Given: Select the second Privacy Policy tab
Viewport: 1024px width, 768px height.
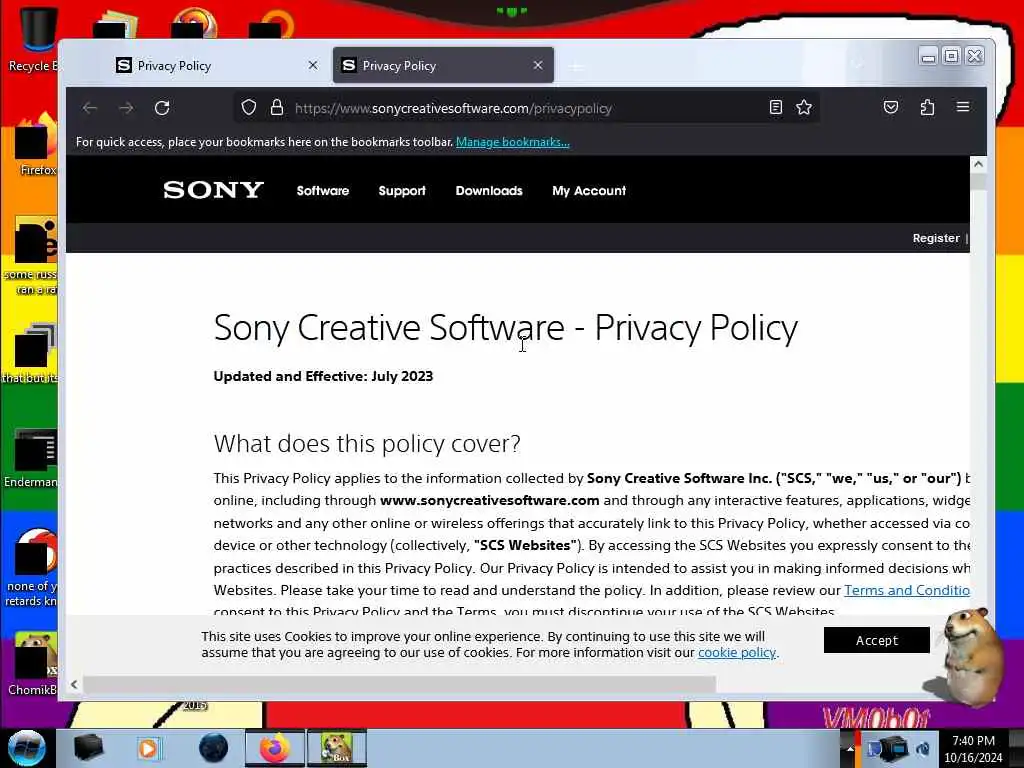Looking at the screenshot, I should pyautogui.click(x=443, y=65).
